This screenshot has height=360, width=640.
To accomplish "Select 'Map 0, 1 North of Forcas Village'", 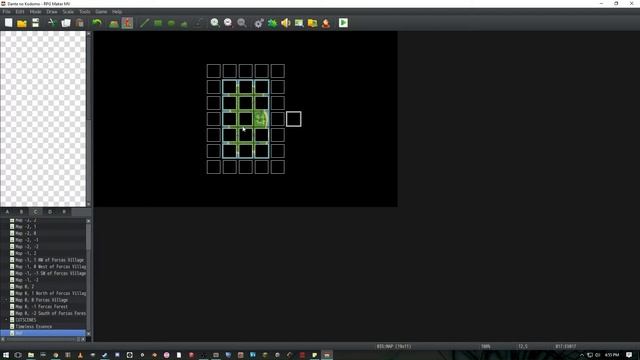I will click(x=51, y=293).
